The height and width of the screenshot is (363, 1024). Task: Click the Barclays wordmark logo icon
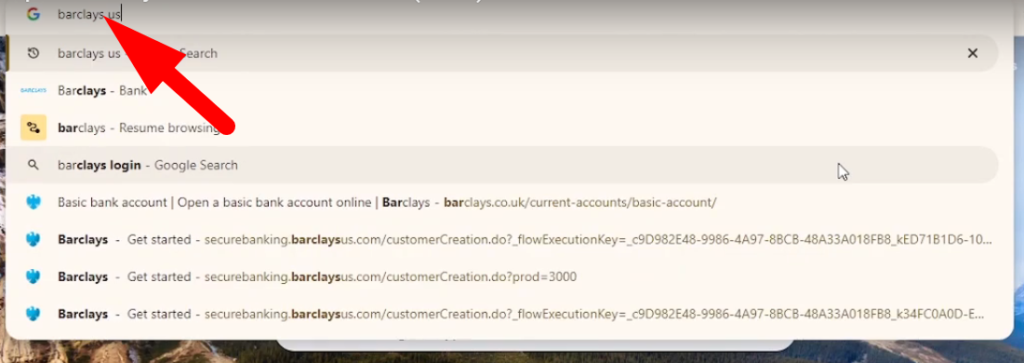pyautogui.click(x=33, y=91)
